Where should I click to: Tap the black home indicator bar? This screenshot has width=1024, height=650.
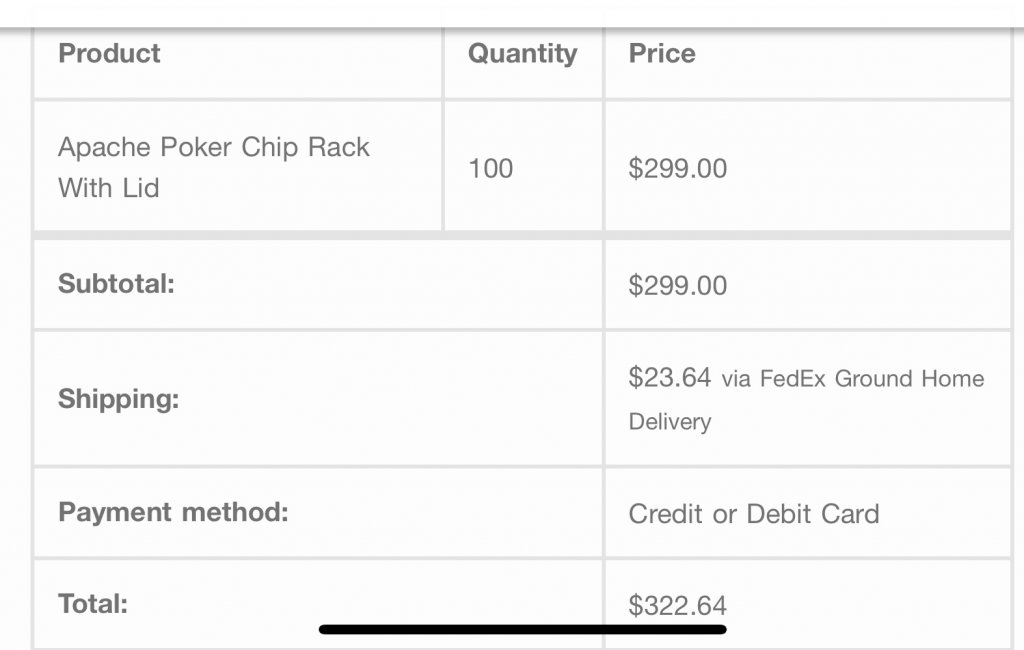tap(522, 630)
